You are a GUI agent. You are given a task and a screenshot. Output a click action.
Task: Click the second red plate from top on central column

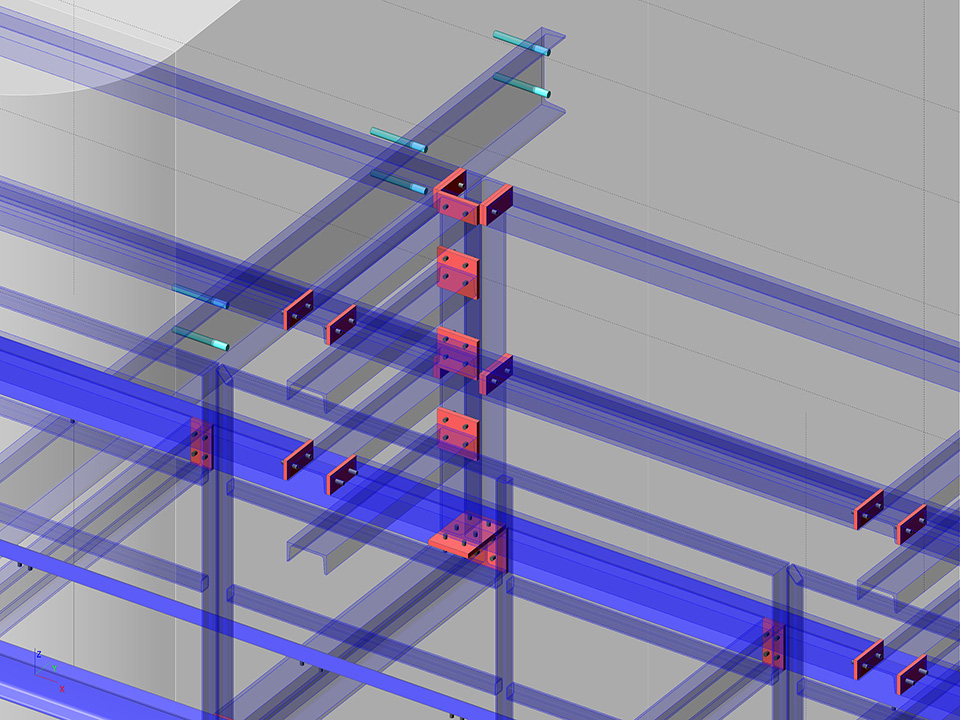[x=459, y=273]
